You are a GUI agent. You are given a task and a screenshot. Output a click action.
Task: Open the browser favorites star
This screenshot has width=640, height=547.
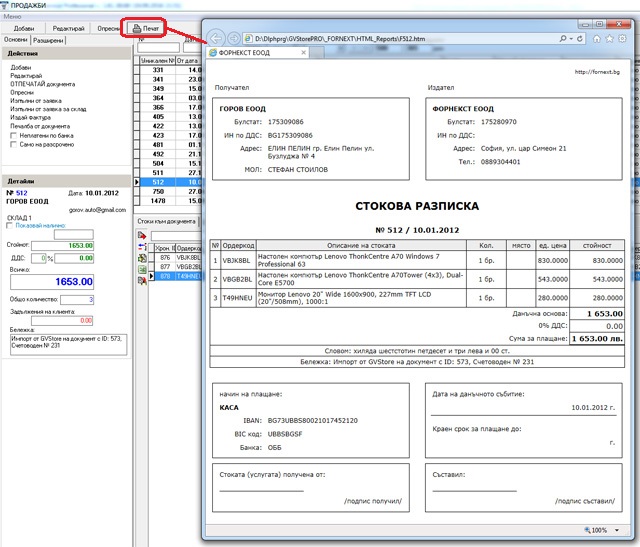point(610,38)
